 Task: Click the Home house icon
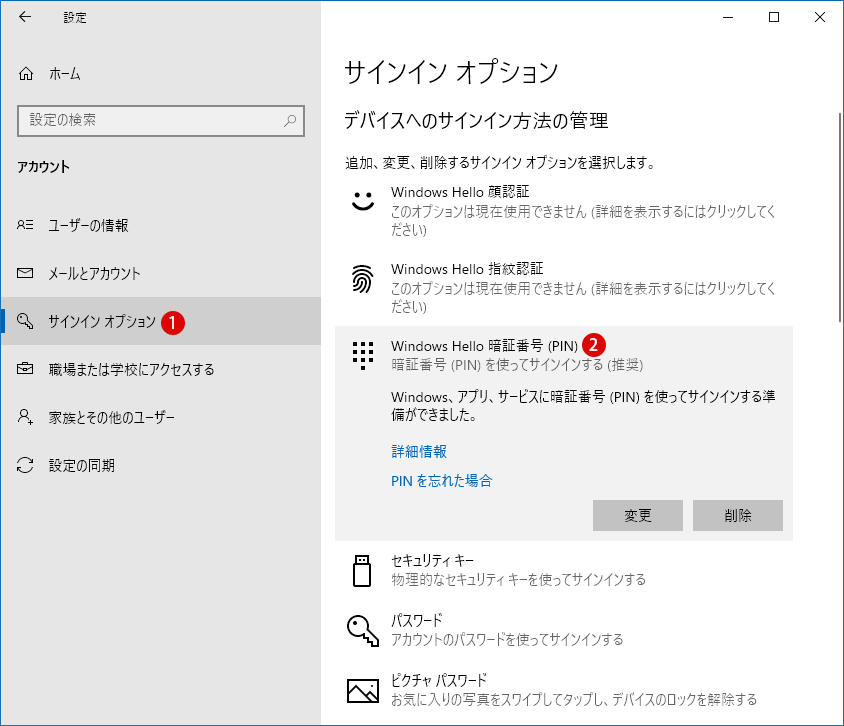tap(26, 74)
